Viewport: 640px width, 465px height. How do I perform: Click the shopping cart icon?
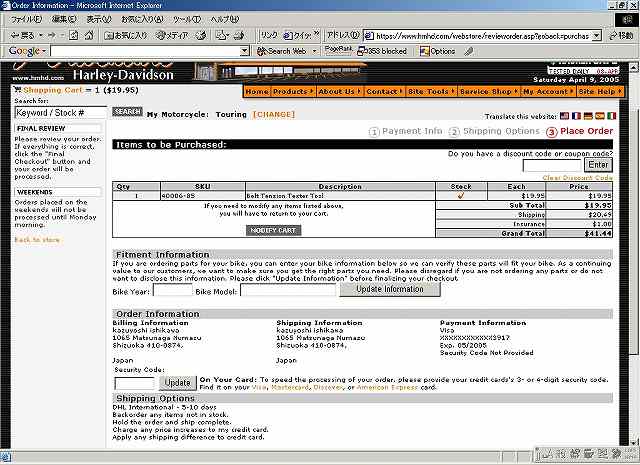pyautogui.click(x=15, y=89)
